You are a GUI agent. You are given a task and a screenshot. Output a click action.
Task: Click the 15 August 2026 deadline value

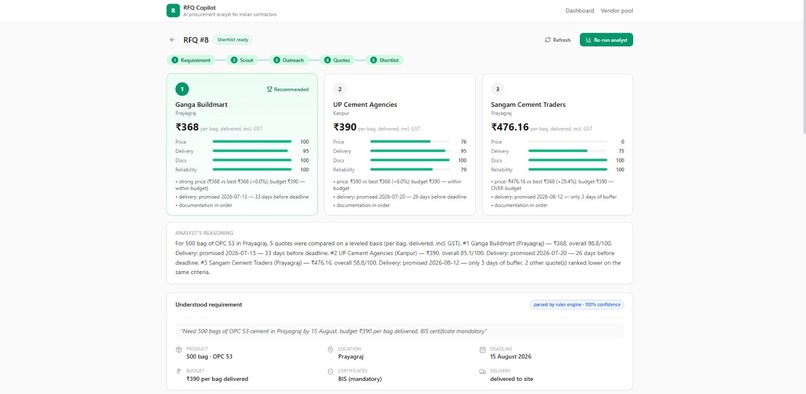pyautogui.click(x=510, y=356)
